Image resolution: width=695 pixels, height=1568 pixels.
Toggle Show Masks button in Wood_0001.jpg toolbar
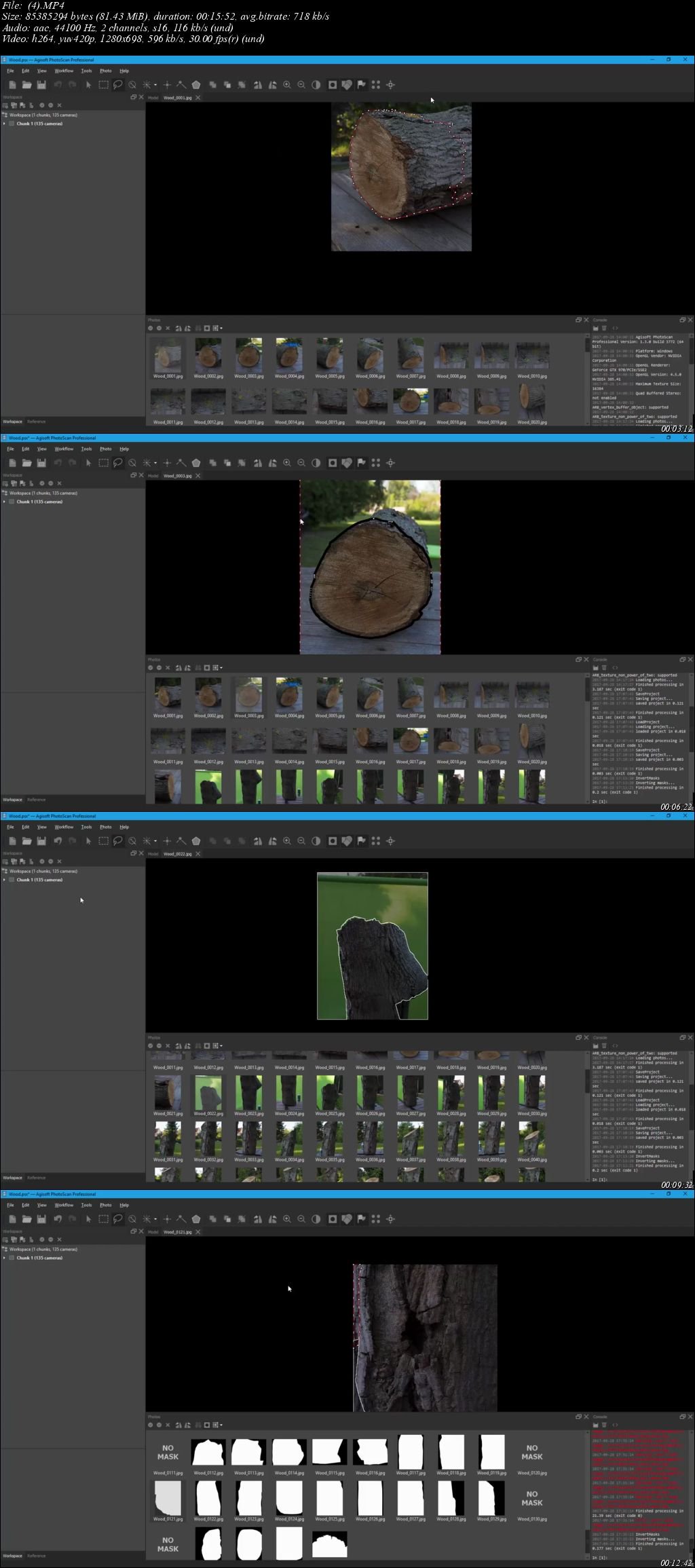pyautogui.click(x=333, y=85)
